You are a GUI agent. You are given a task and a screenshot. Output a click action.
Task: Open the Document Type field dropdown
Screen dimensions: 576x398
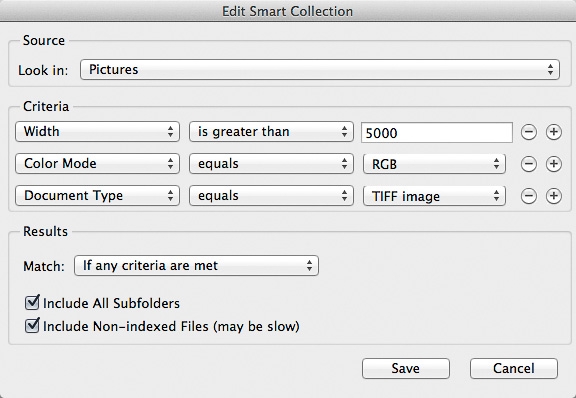pyautogui.click(x=97, y=196)
